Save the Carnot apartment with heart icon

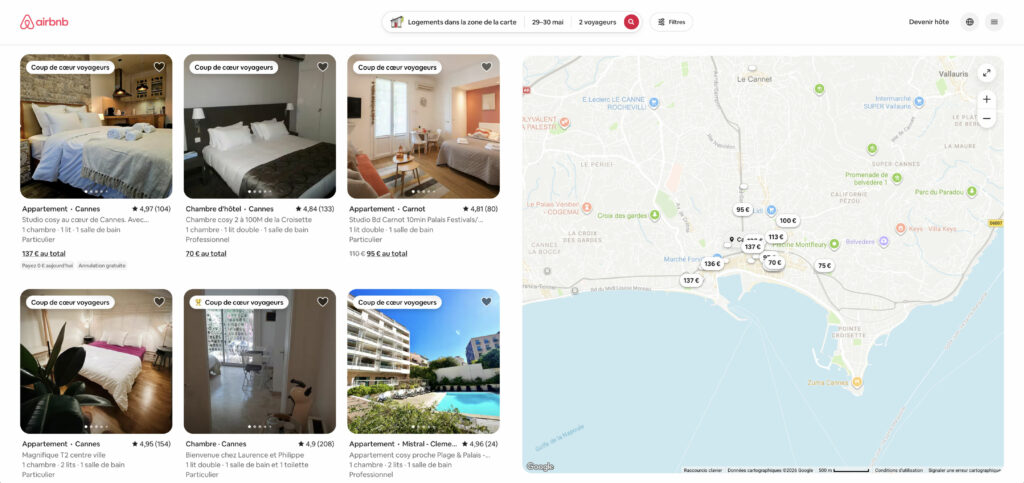point(486,67)
